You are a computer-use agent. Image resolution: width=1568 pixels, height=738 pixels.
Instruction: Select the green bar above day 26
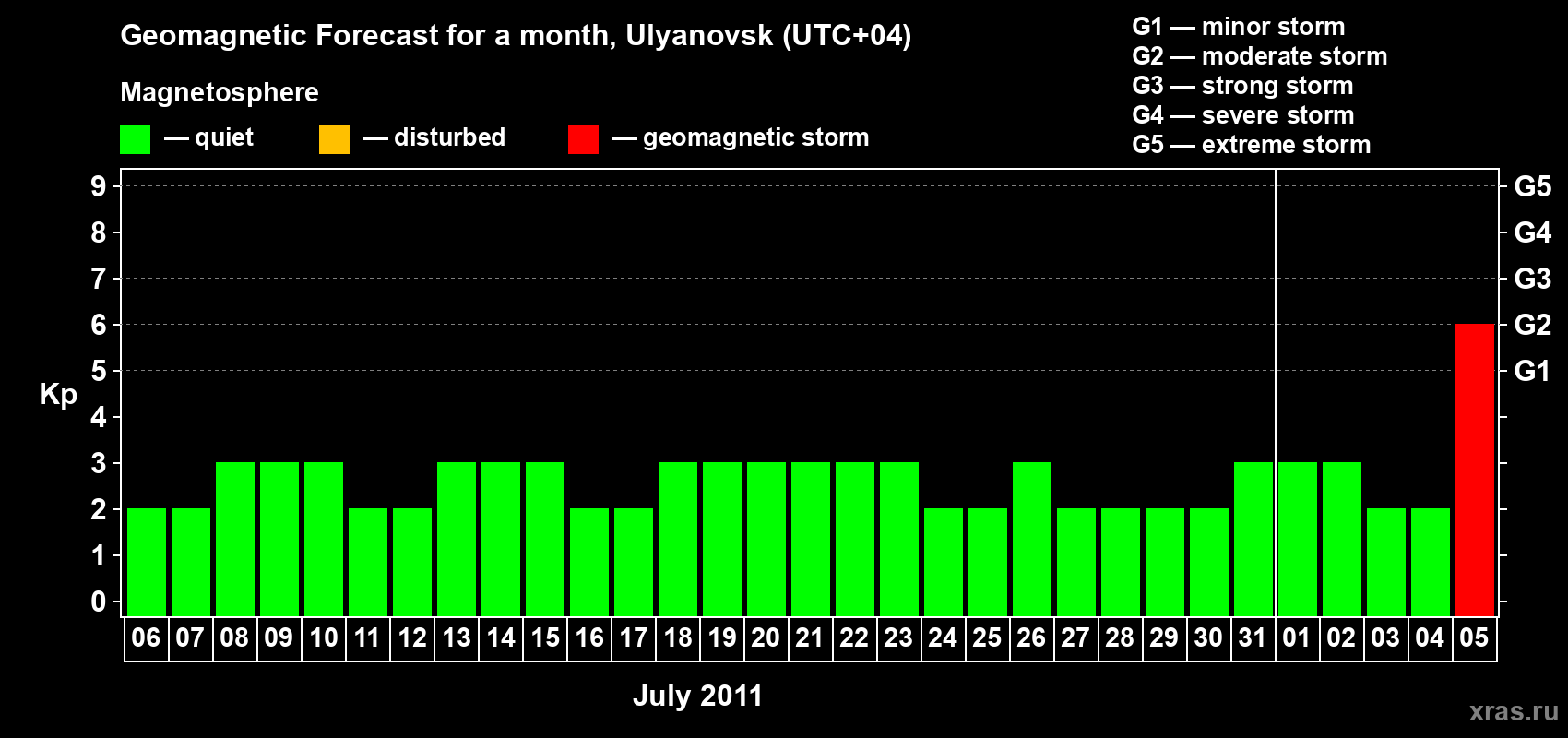tap(1031, 539)
